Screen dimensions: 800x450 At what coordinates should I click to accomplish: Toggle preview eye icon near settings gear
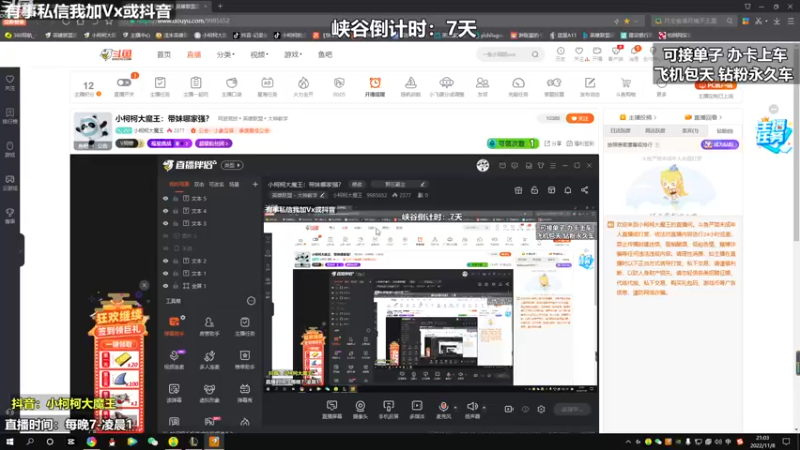(525, 409)
